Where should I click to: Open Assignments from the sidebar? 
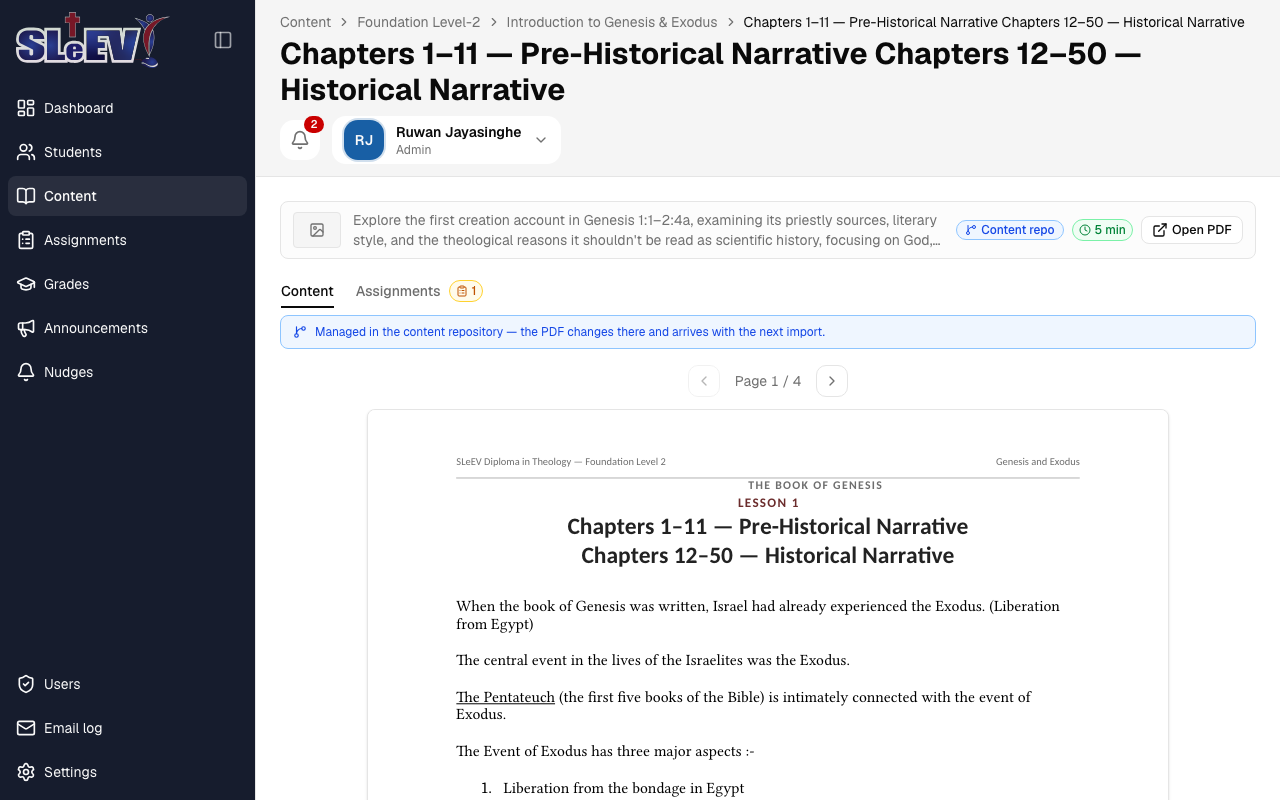point(127,240)
